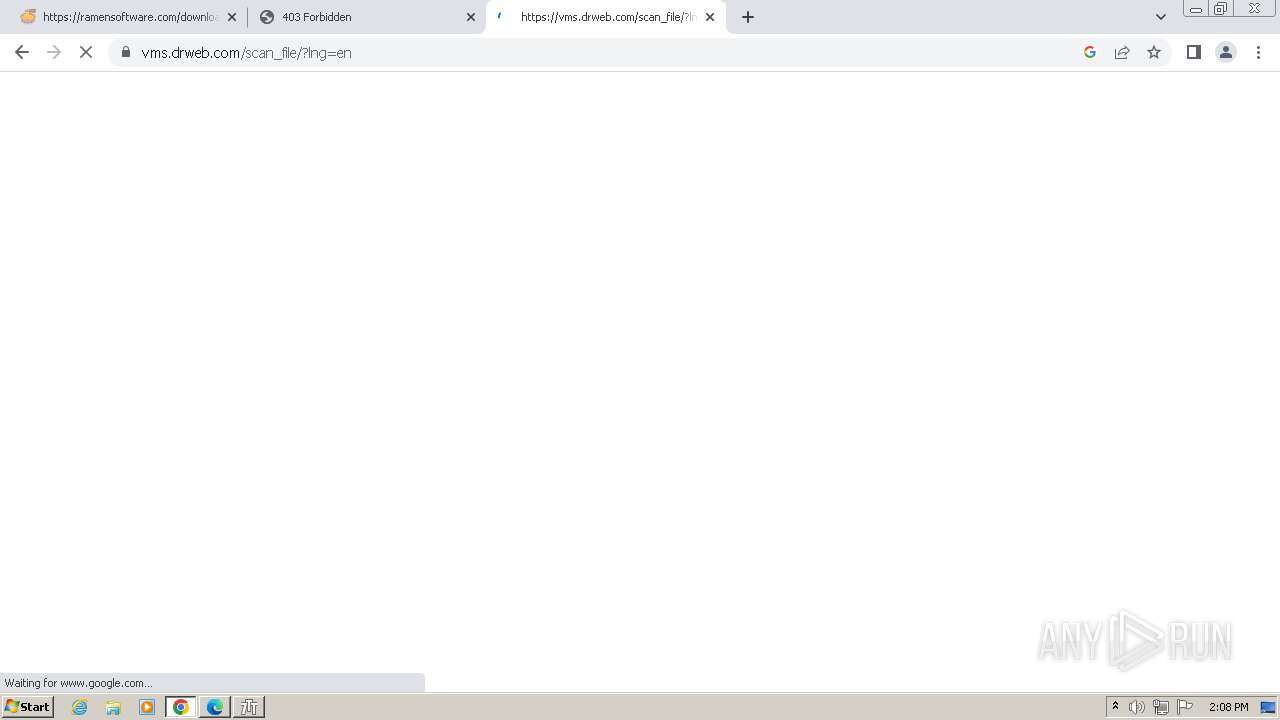This screenshot has height=720, width=1280.
Task: Stop loading the page
Action: [x=86, y=52]
